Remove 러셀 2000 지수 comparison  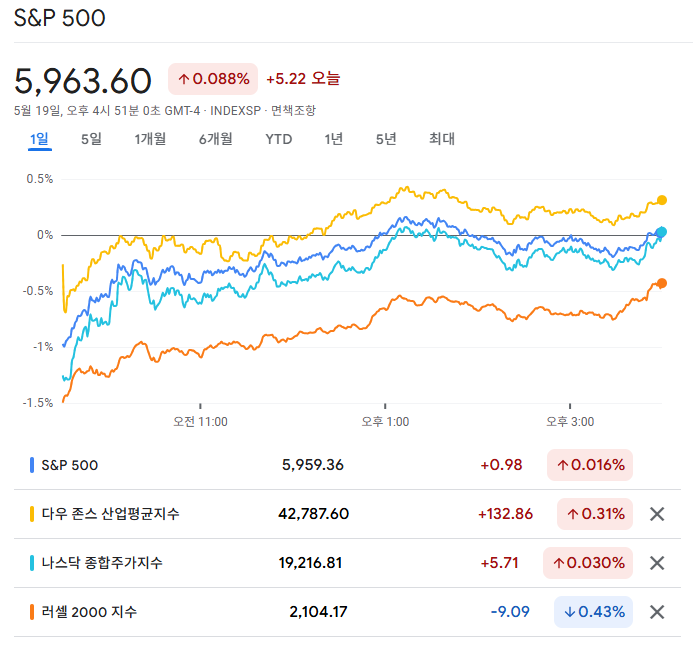click(657, 612)
